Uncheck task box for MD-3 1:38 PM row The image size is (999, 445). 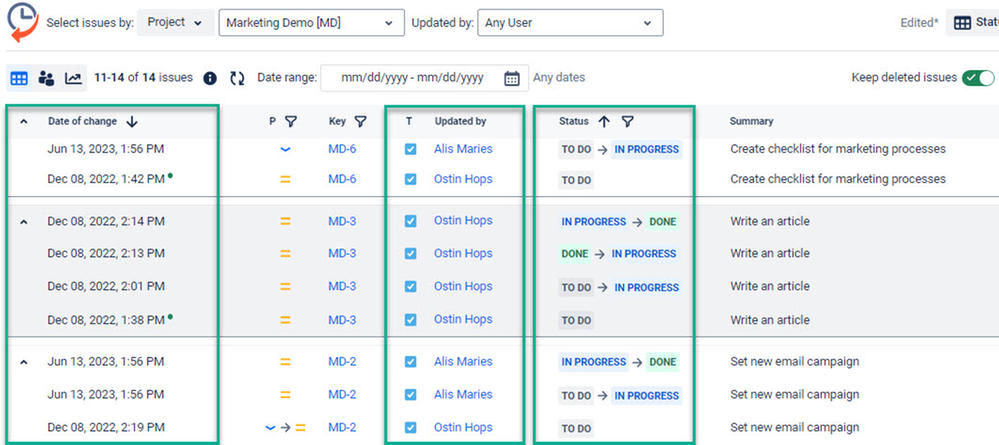(410, 319)
